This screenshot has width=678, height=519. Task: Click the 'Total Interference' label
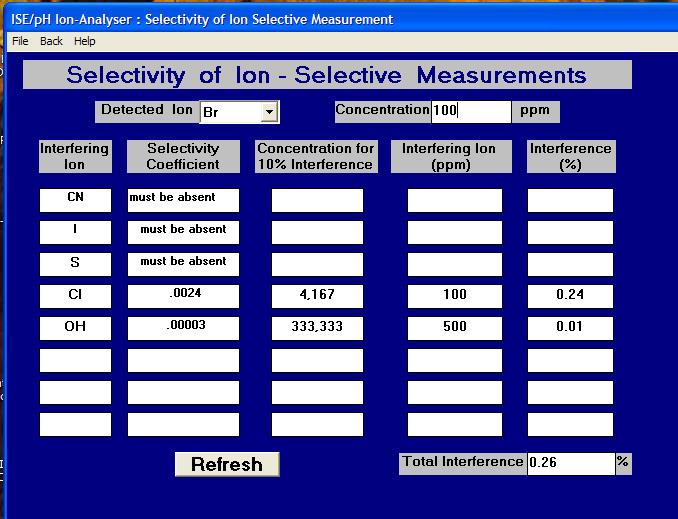(x=463, y=462)
